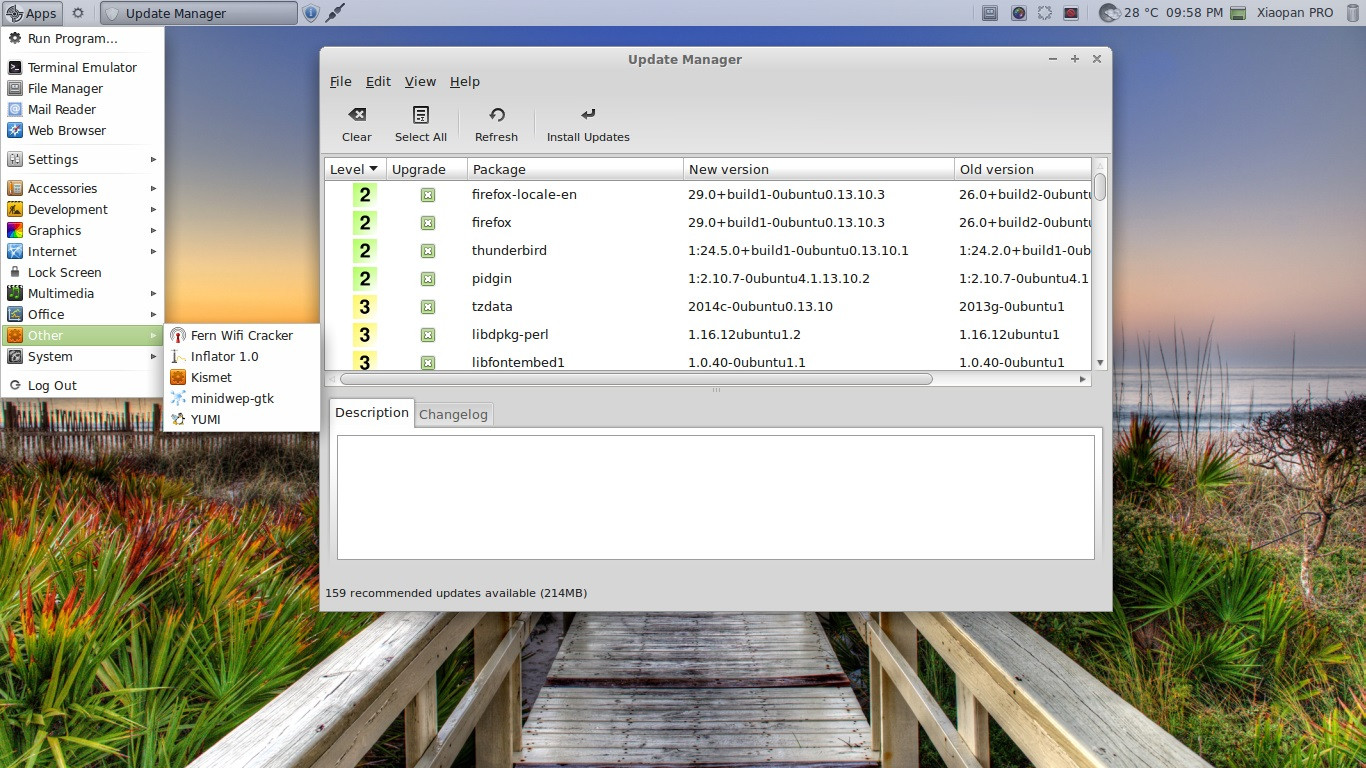The width and height of the screenshot is (1366, 768).
Task: Expand the Graphics submenu
Action: 82,230
